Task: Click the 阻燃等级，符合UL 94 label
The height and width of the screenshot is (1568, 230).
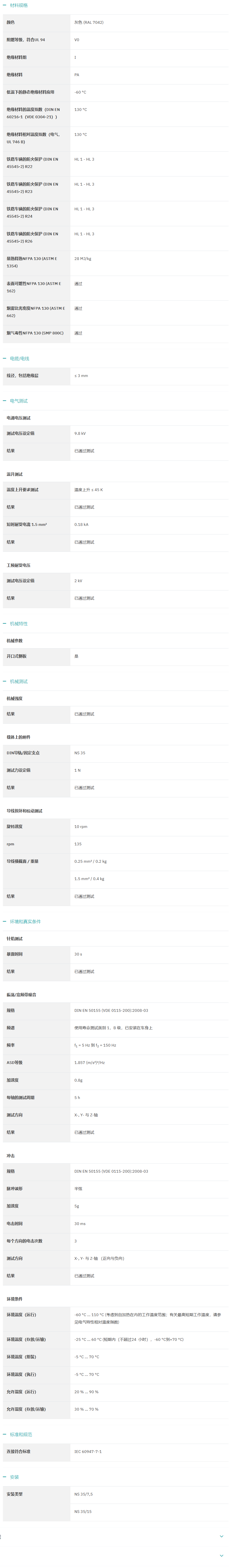Action: pos(26,40)
